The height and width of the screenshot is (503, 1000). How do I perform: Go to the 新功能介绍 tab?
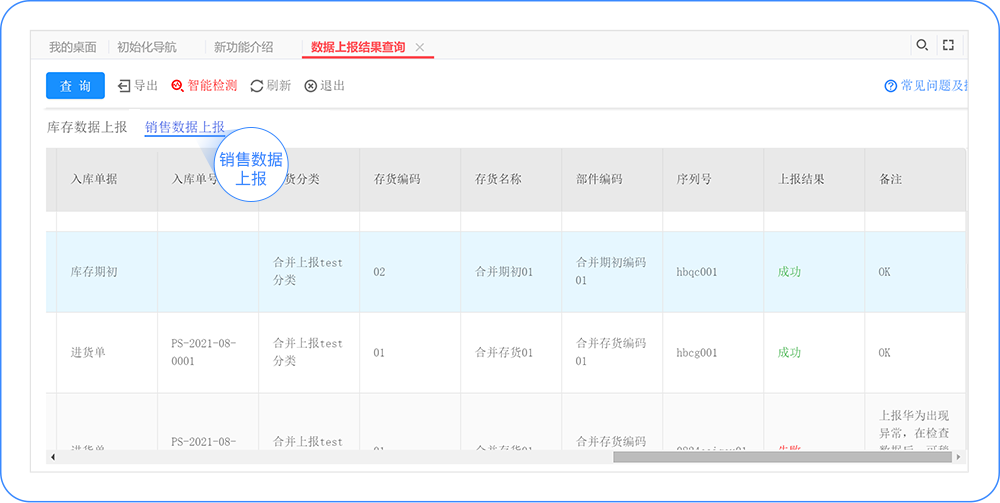(x=243, y=47)
